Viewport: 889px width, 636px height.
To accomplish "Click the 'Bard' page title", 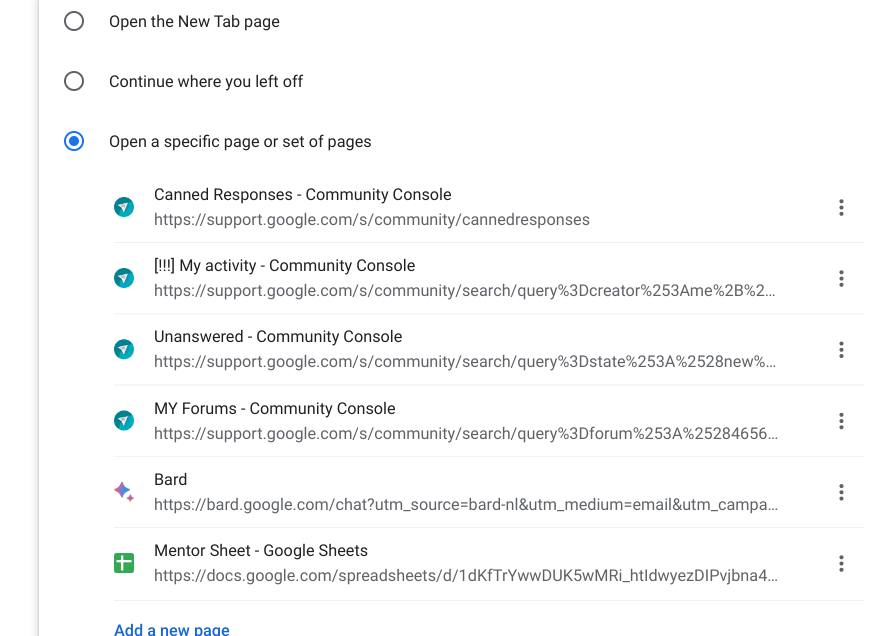I will (171, 480).
